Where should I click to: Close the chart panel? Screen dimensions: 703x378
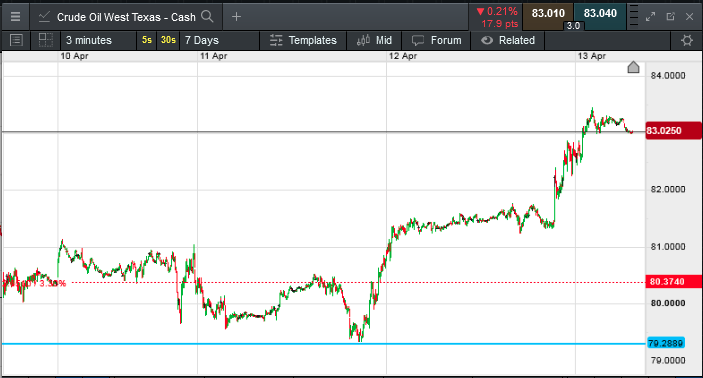coord(690,17)
